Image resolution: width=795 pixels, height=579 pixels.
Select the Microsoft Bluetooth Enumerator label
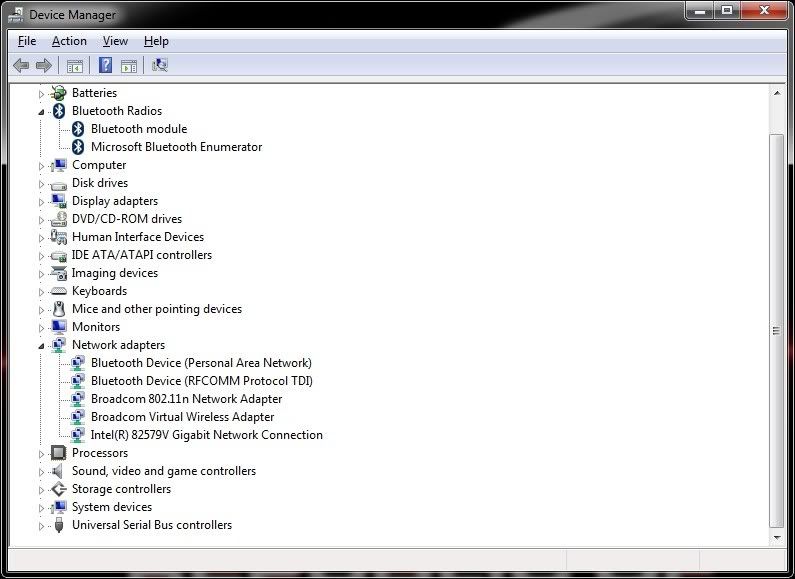tap(176, 147)
